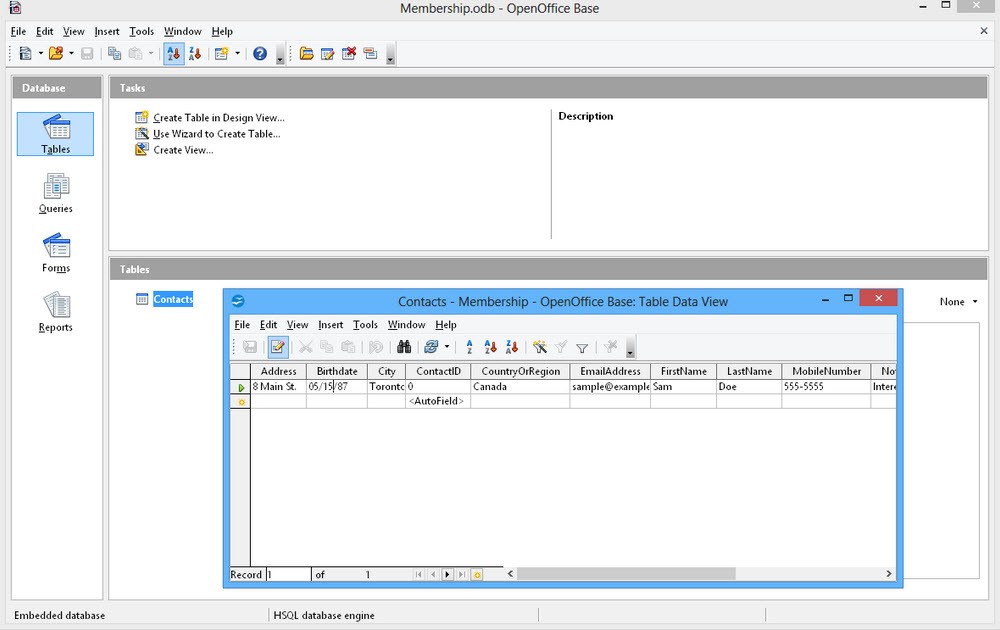
Task: Open Edit menu in Table Data View
Action: click(x=268, y=325)
